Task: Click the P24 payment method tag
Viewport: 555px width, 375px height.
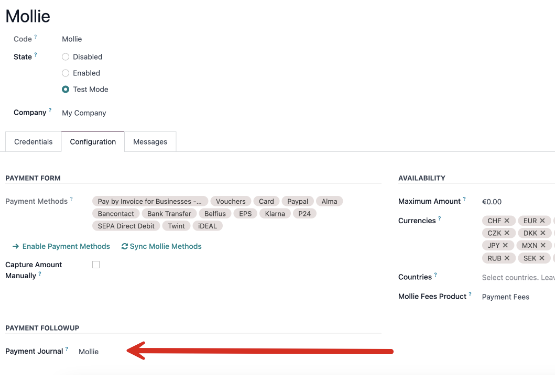Action: [304, 214]
